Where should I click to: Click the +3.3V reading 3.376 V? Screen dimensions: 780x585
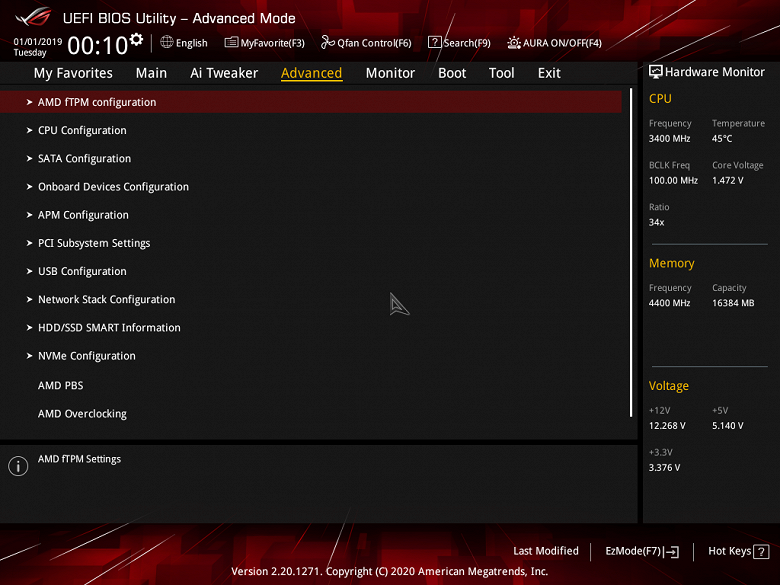coord(664,468)
